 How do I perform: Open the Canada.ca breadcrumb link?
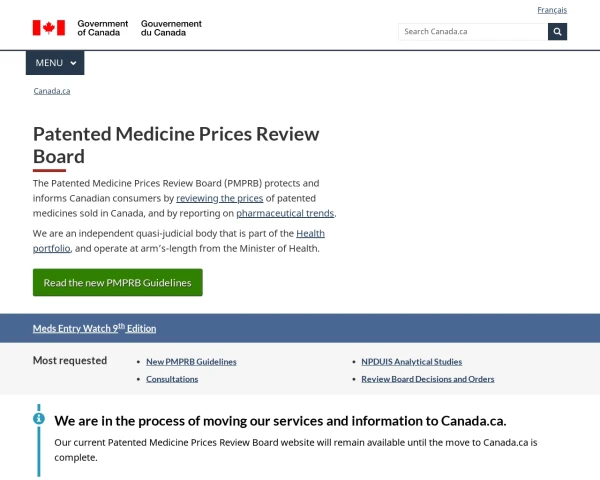[52, 91]
